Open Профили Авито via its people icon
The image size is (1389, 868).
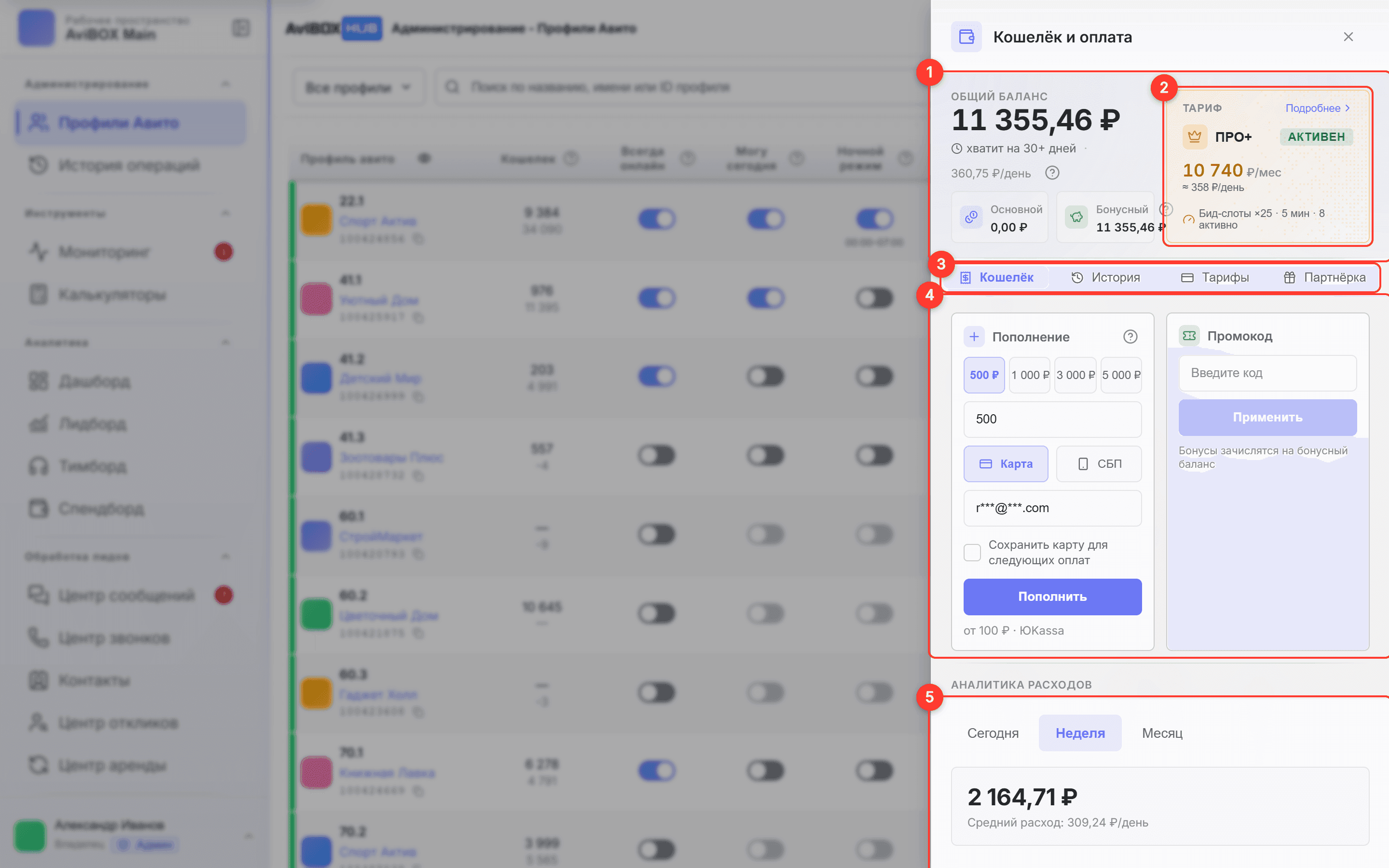coord(39,122)
